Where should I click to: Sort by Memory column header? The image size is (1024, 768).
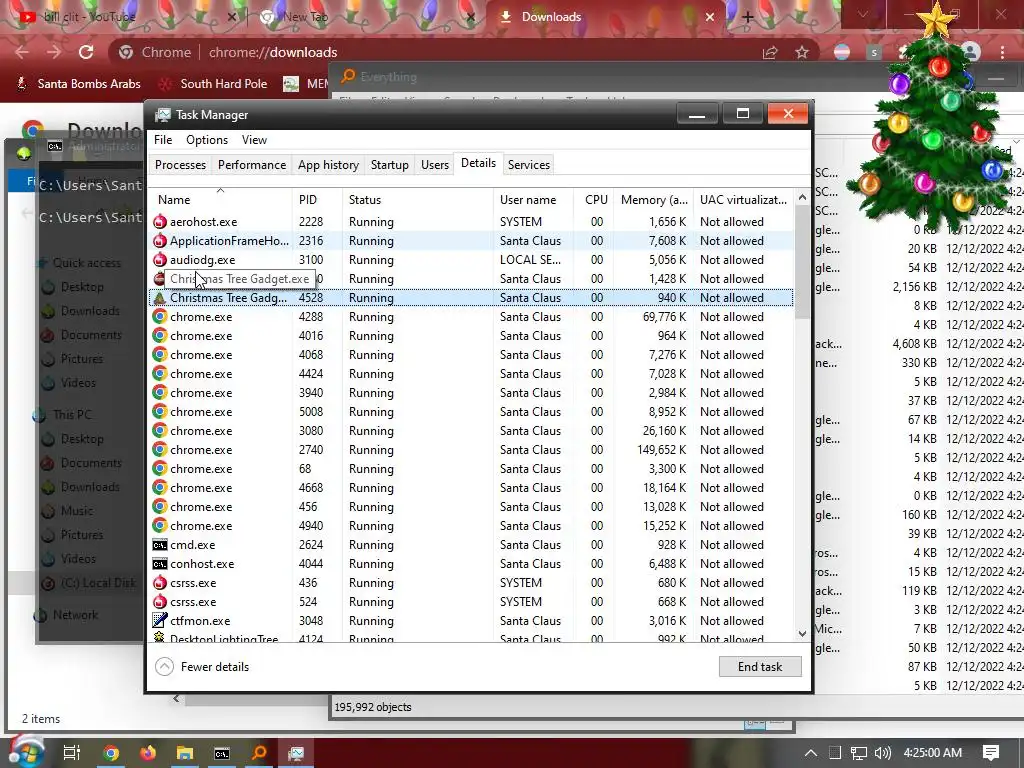click(654, 200)
